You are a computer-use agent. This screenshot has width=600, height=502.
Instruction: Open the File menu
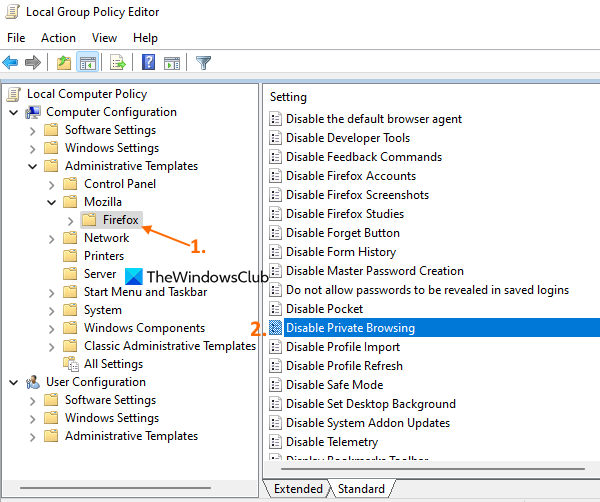(16, 38)
